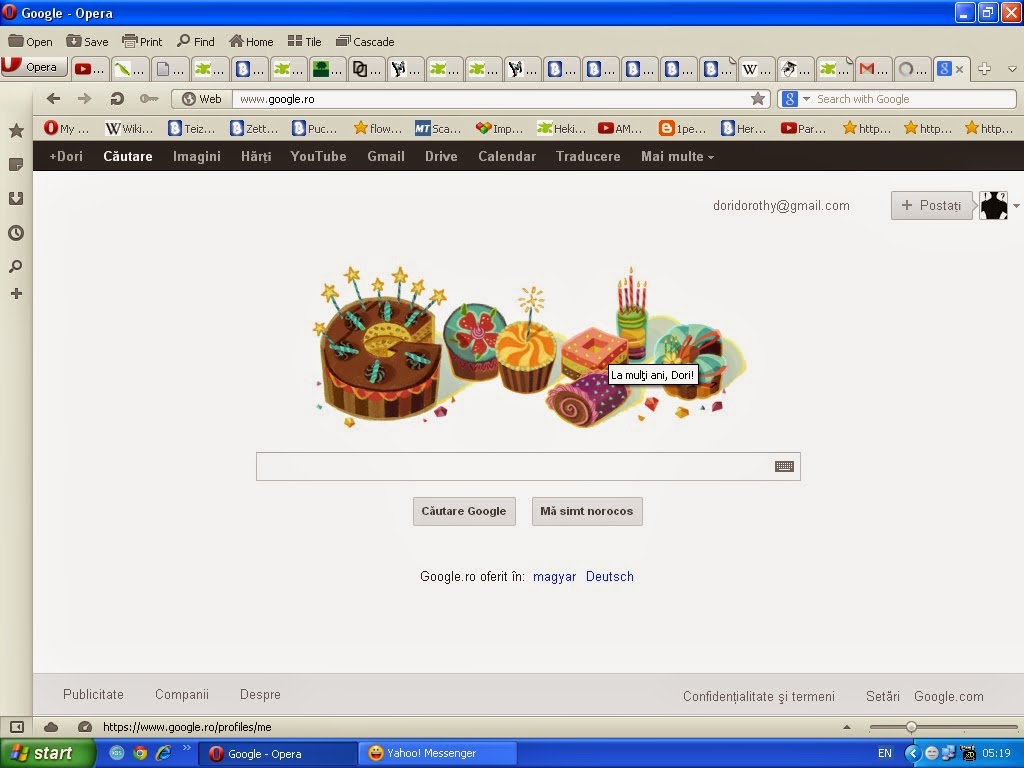Select Hărți in Google bar
1024x768 pixels.
tap(256, 157)
